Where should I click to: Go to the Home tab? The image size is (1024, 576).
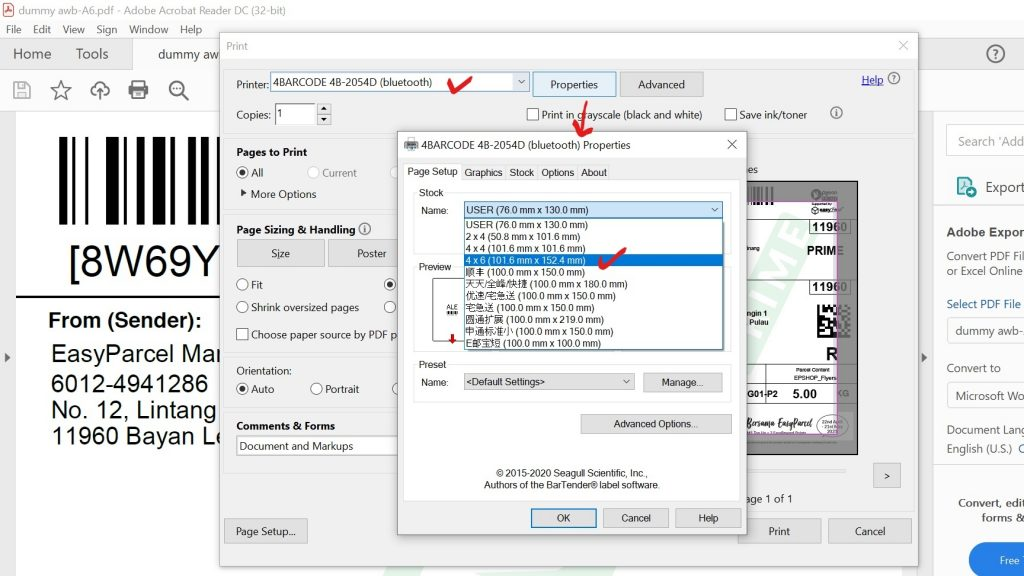[32, 54]
